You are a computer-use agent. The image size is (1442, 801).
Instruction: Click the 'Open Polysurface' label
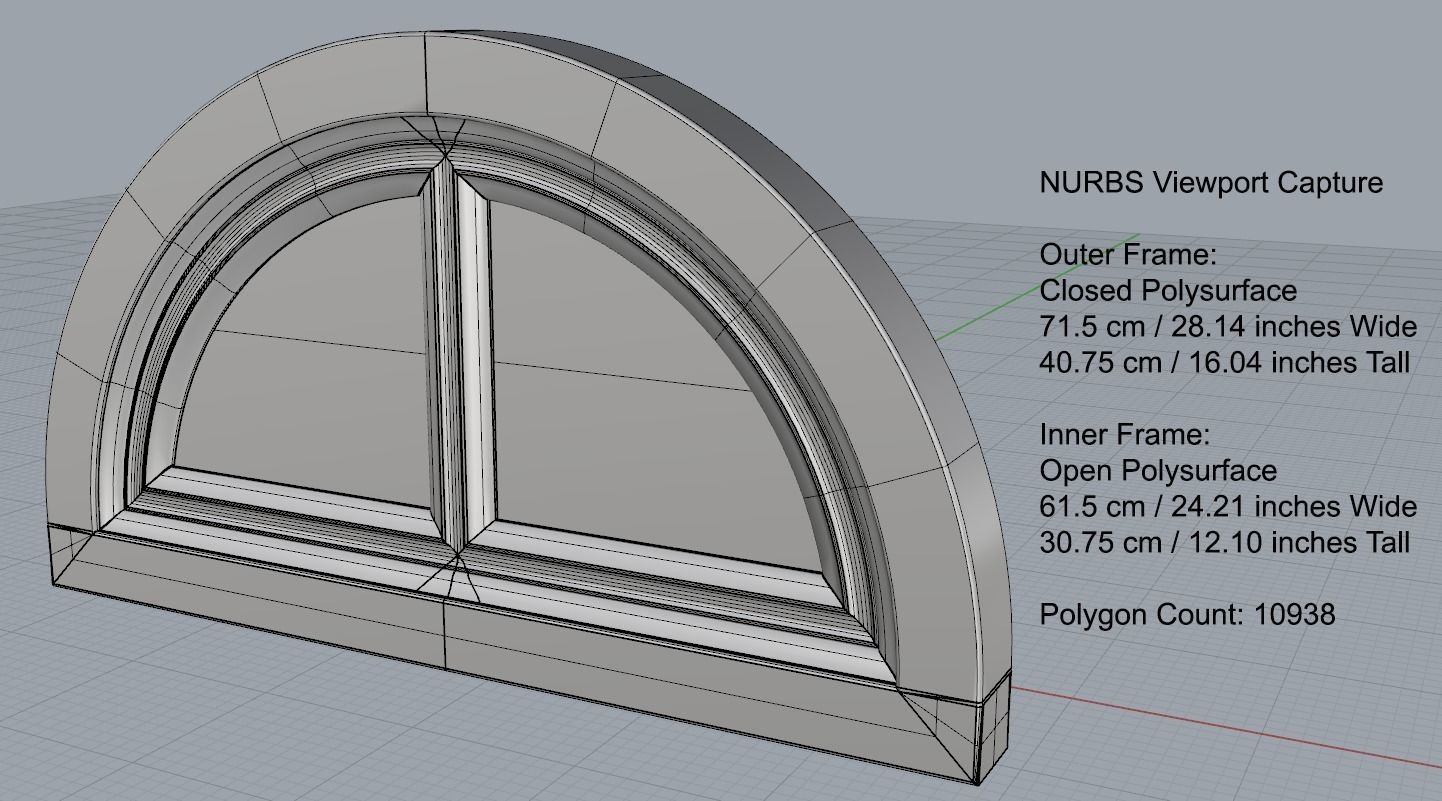click(1158, 471)
